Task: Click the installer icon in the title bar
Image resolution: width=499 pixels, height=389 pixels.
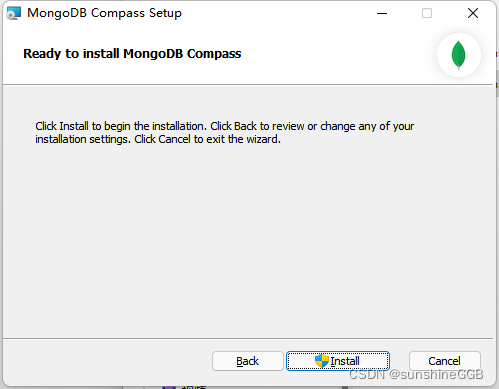Action: pos(14,13)
